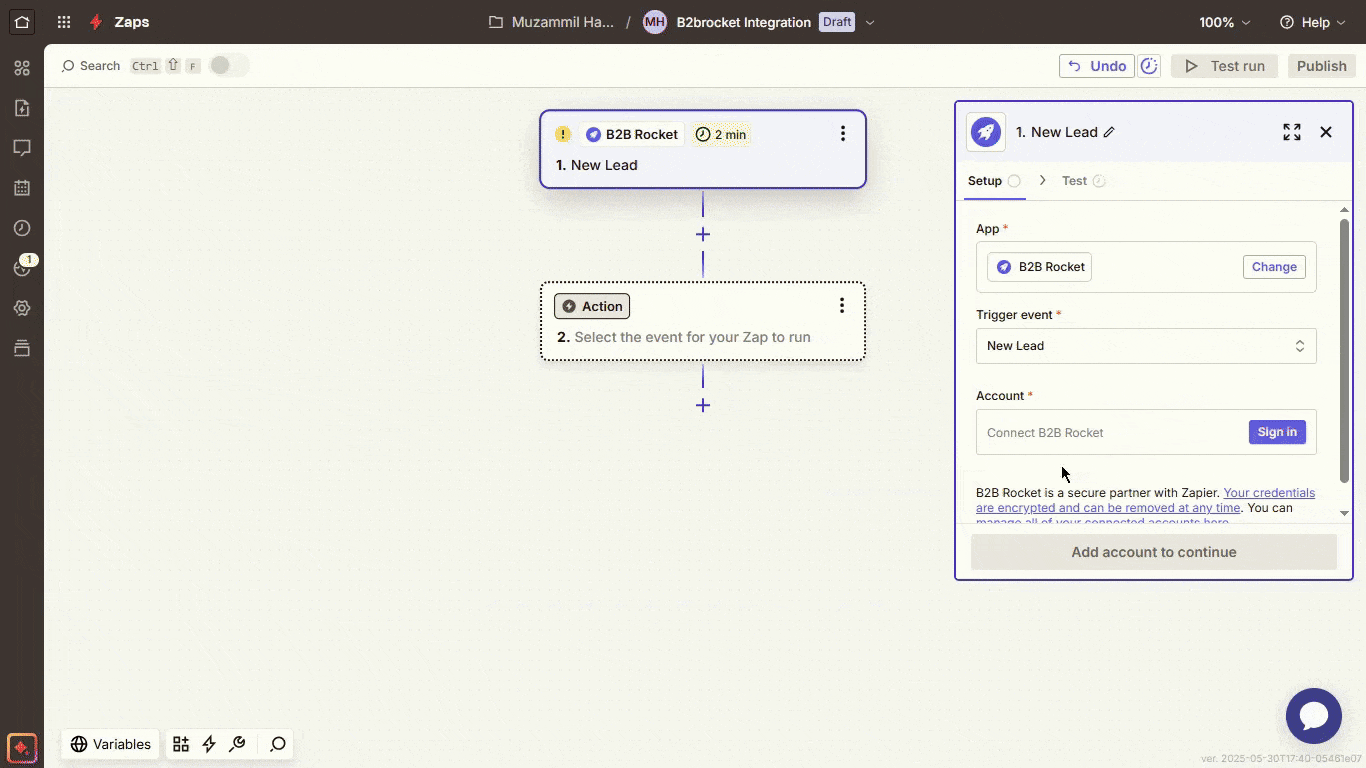The height and width of the screenshot is (768, 1366).
Task: Expand the Draft status chevron menu
Action: (870, 22)
